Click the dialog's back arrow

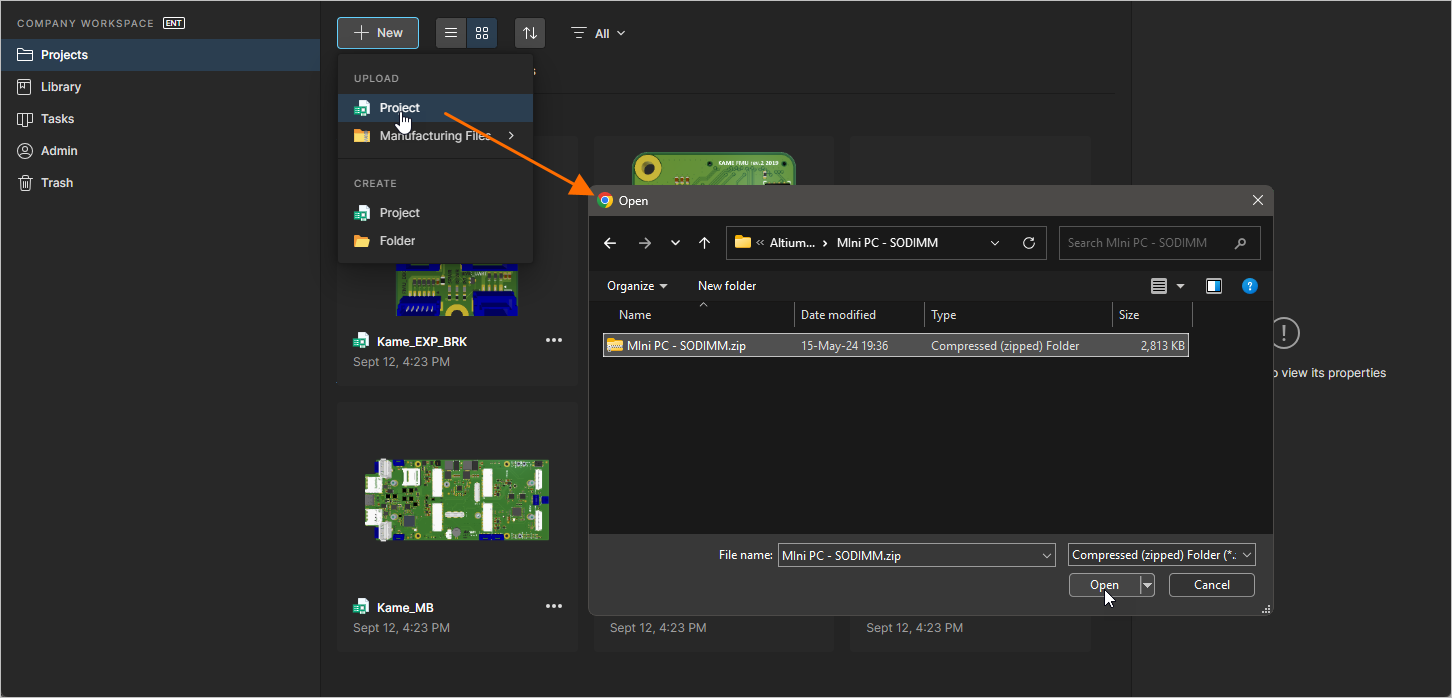coord(610,243)
